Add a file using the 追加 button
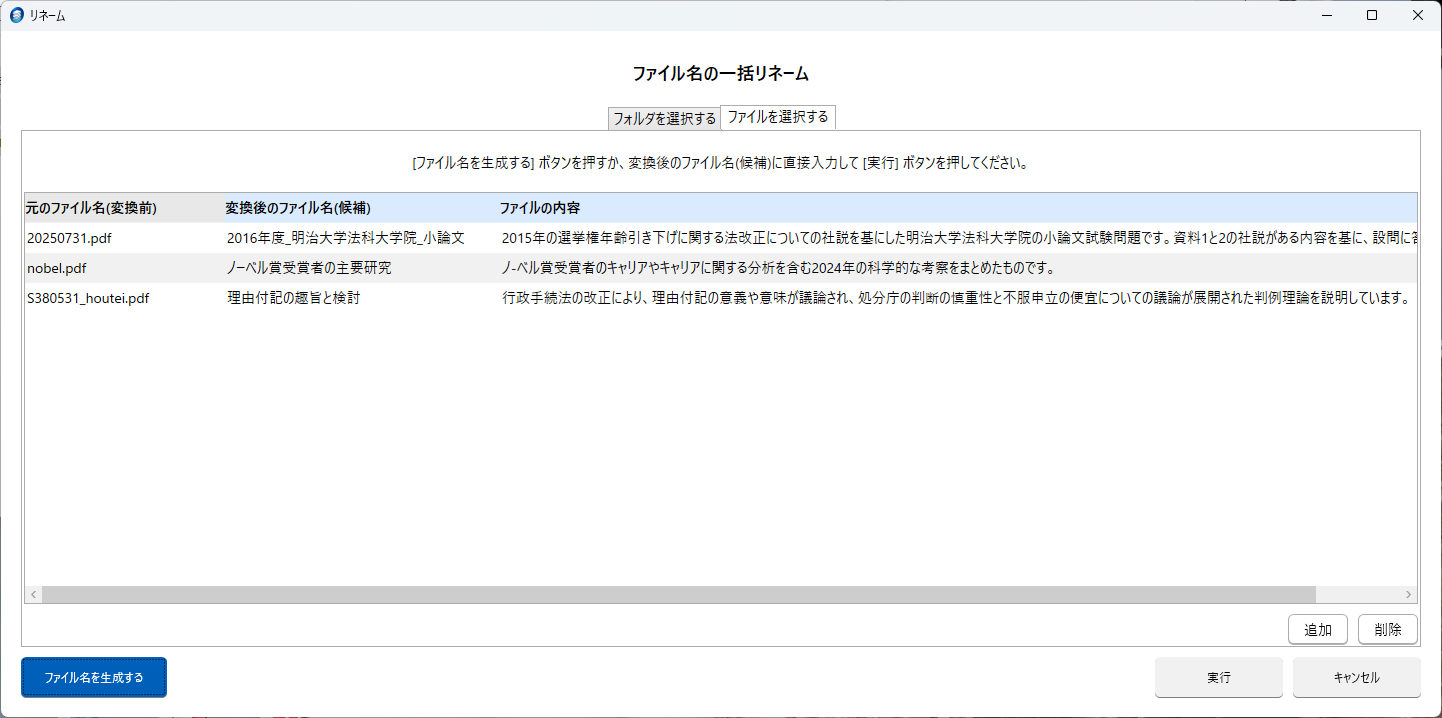 1318,629
